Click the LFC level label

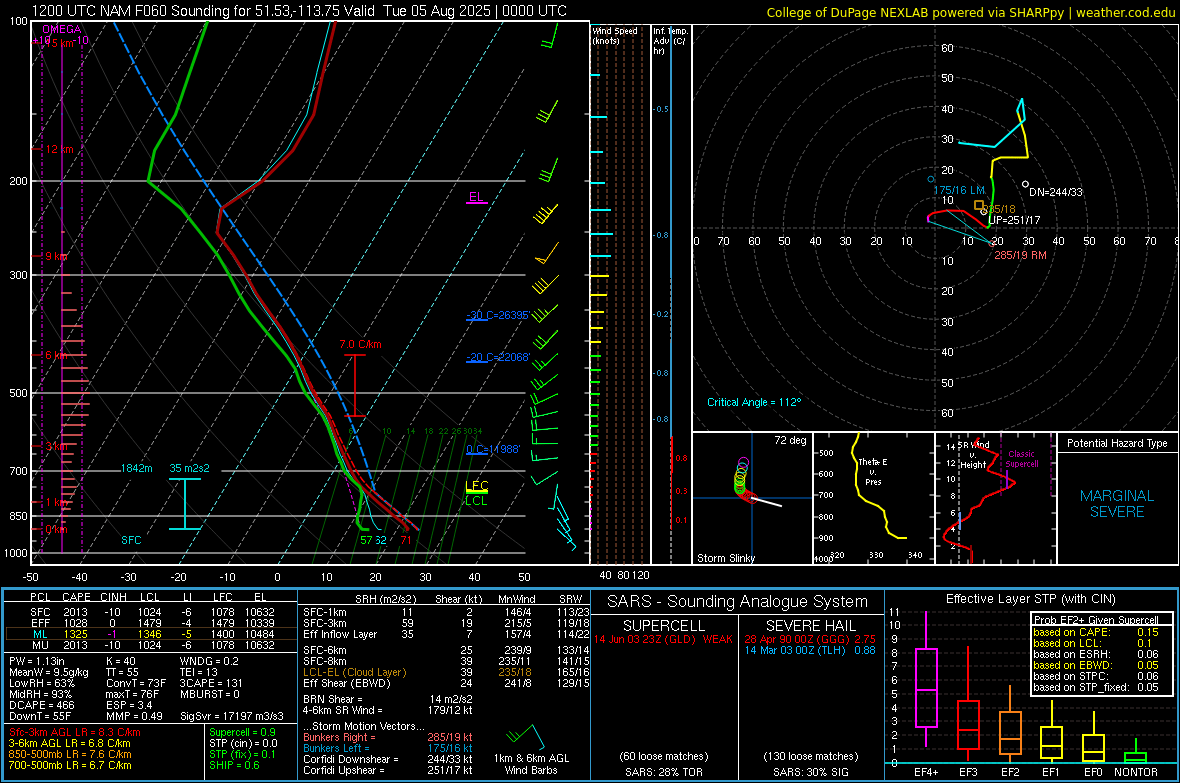(476, 486)
